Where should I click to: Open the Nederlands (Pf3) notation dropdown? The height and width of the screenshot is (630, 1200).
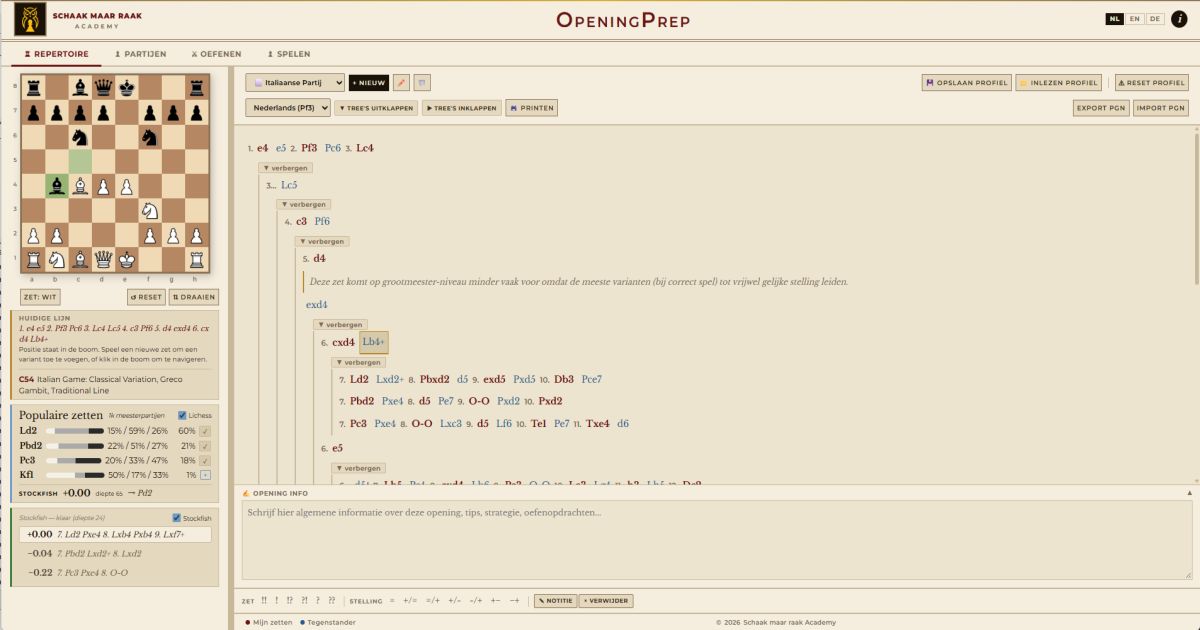tap(288, 108)
